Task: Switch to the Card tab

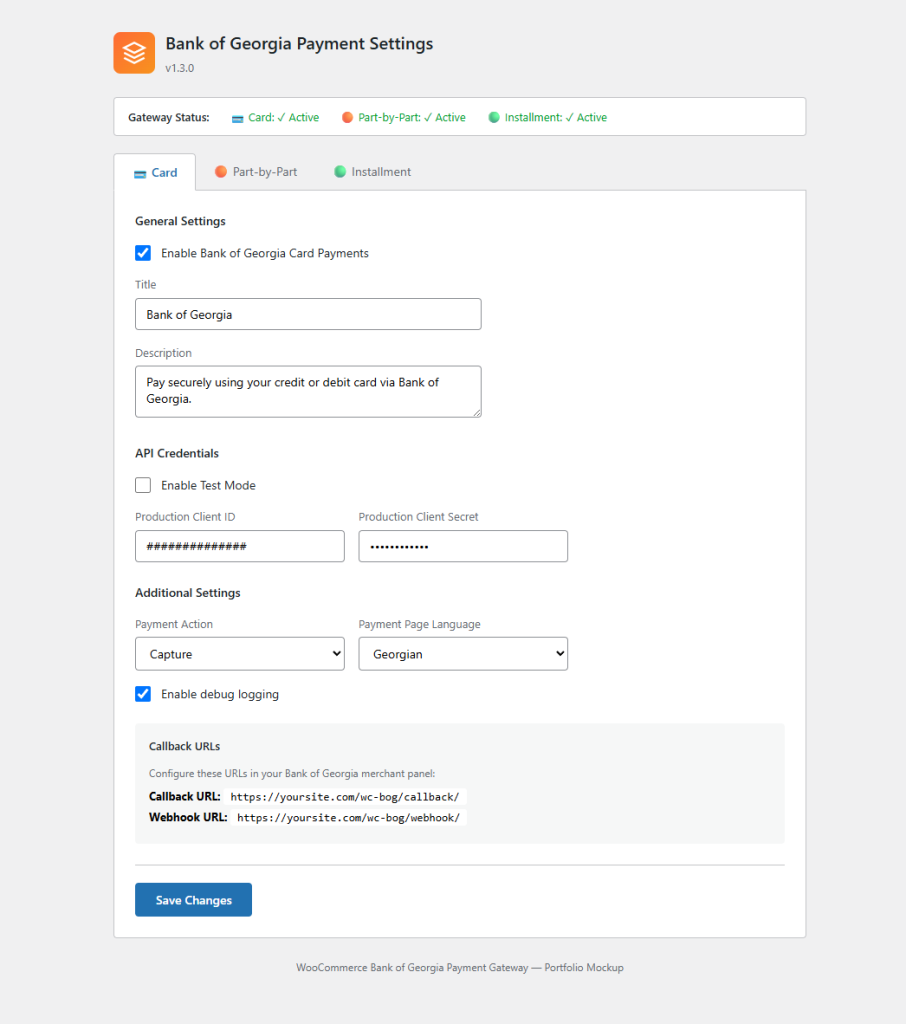Action: [155, 172]
